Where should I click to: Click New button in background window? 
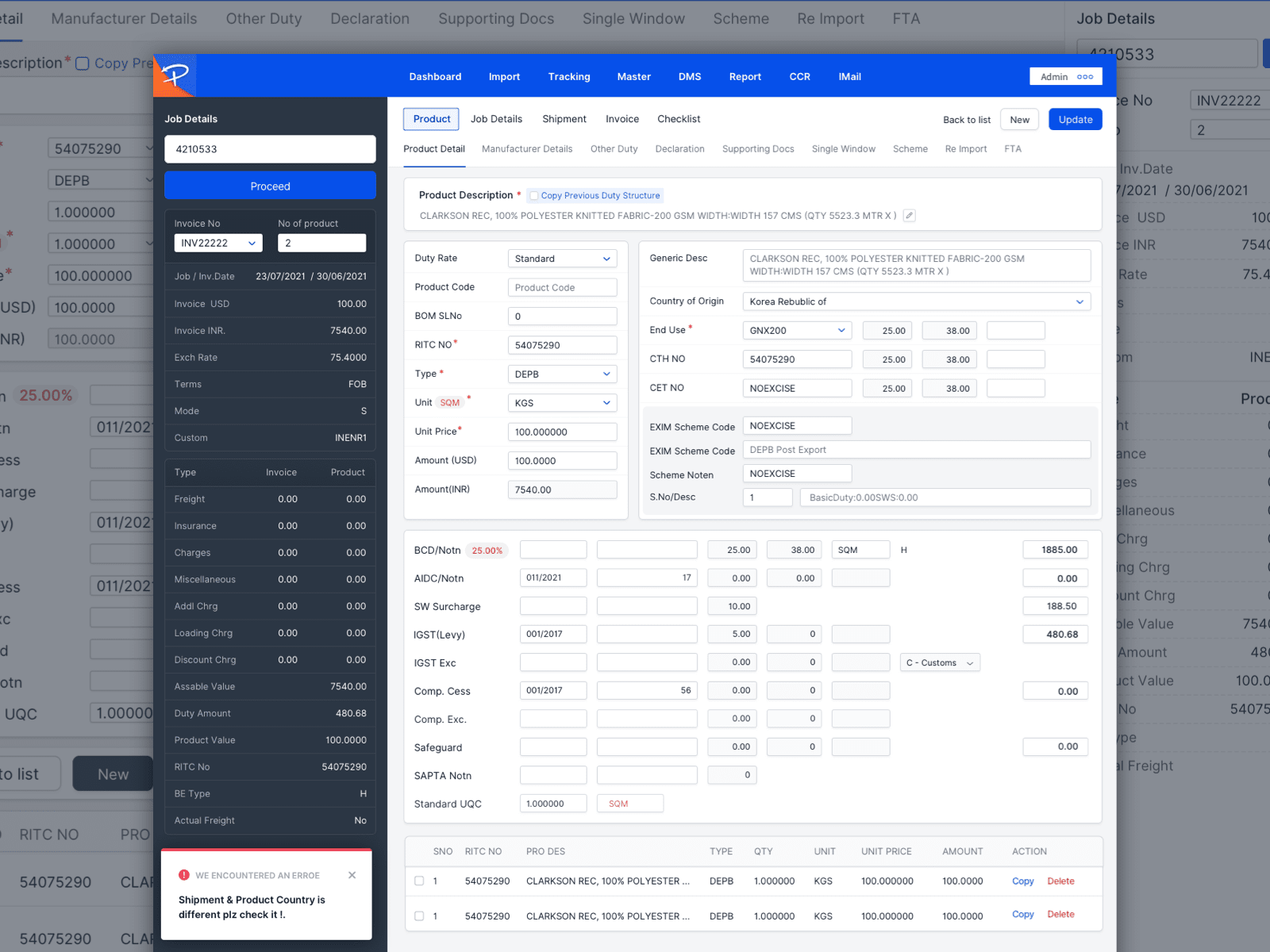113,773
